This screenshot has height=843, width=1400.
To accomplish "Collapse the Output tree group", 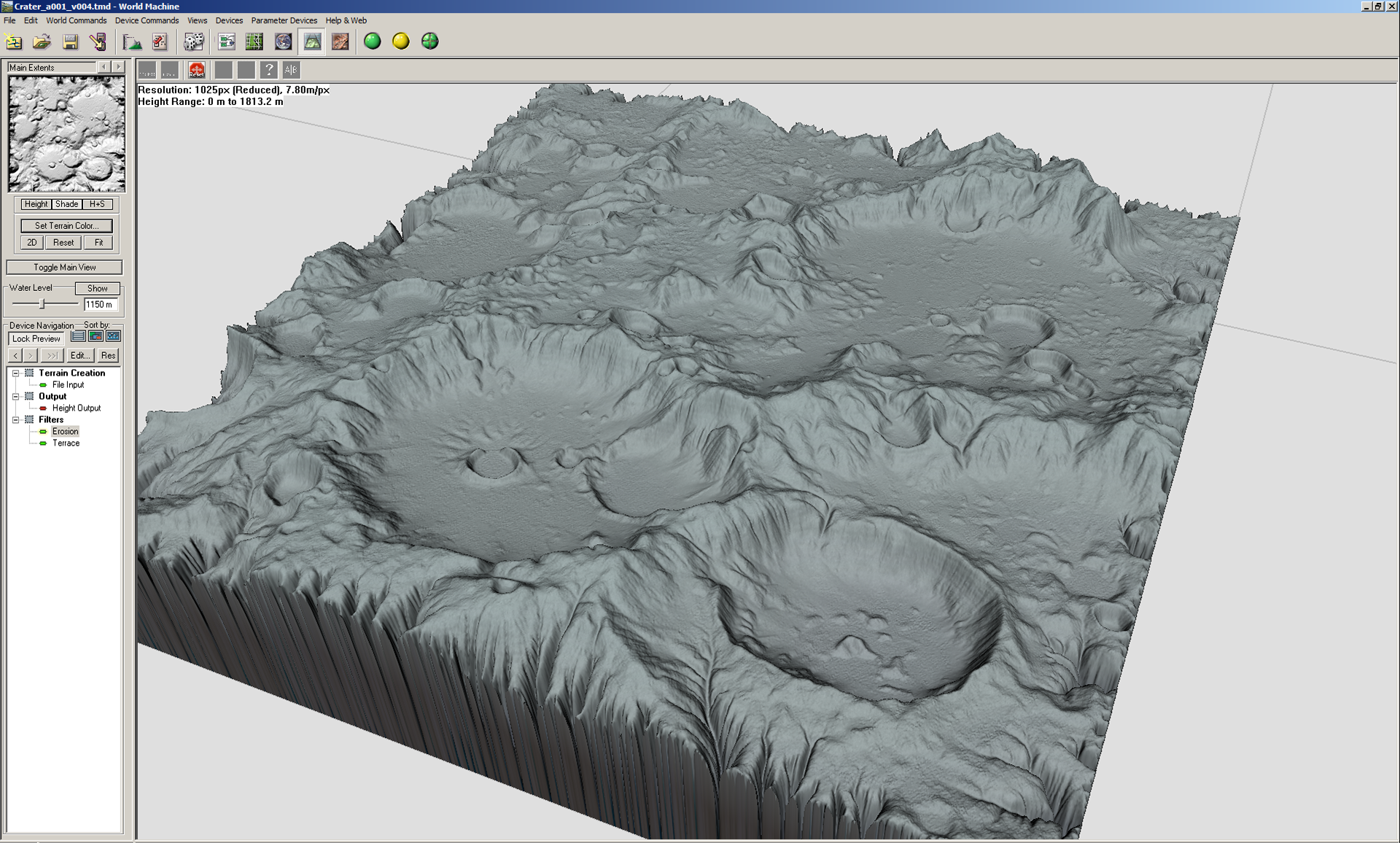I will (15, 397).
